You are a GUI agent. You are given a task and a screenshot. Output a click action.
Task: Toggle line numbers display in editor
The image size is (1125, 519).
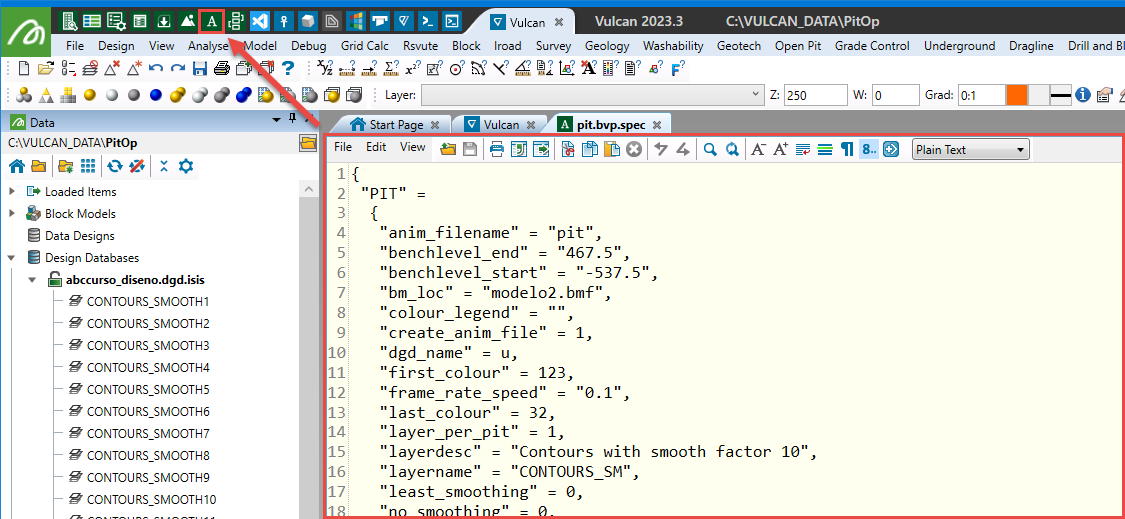(869, 149)
